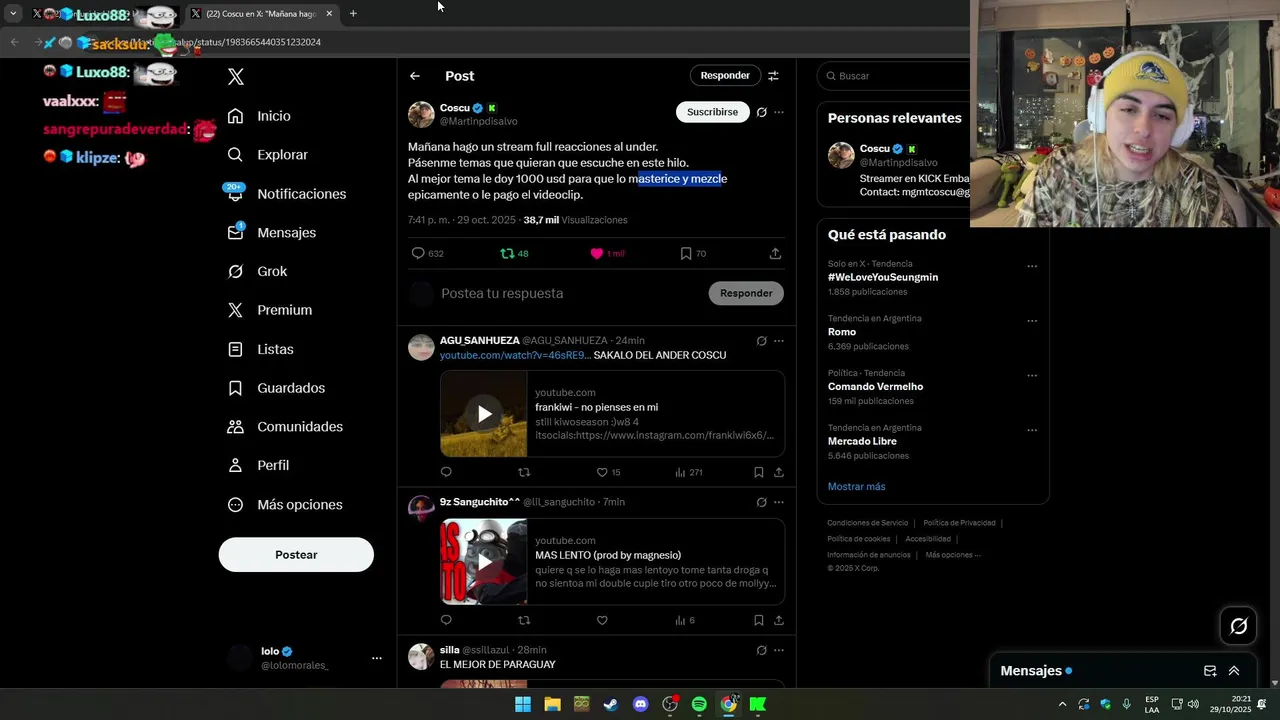
Task: Open three-dot menu on silla's reply
Action: (x=779, y=650)
